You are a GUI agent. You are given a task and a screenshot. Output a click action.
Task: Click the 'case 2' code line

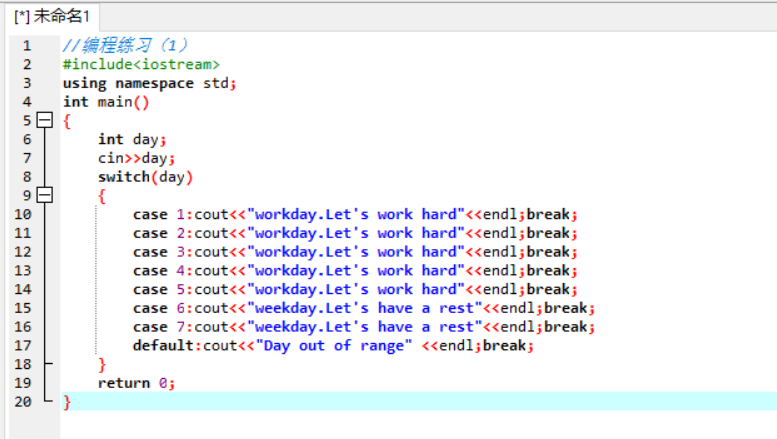355,233
